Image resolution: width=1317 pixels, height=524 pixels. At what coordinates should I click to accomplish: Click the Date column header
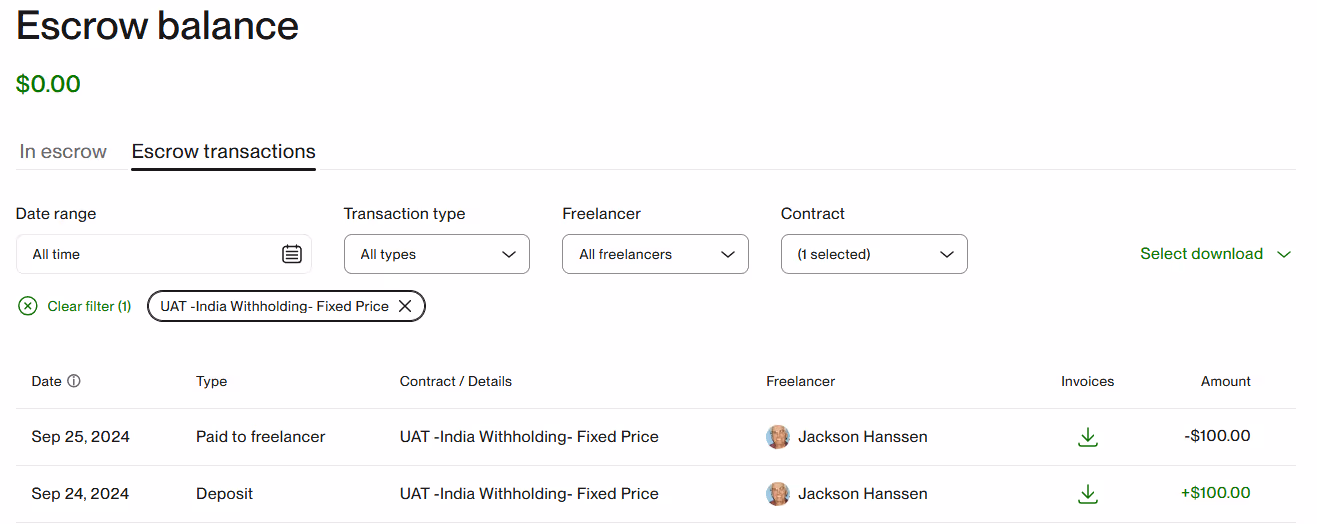(x=46, y=381)
